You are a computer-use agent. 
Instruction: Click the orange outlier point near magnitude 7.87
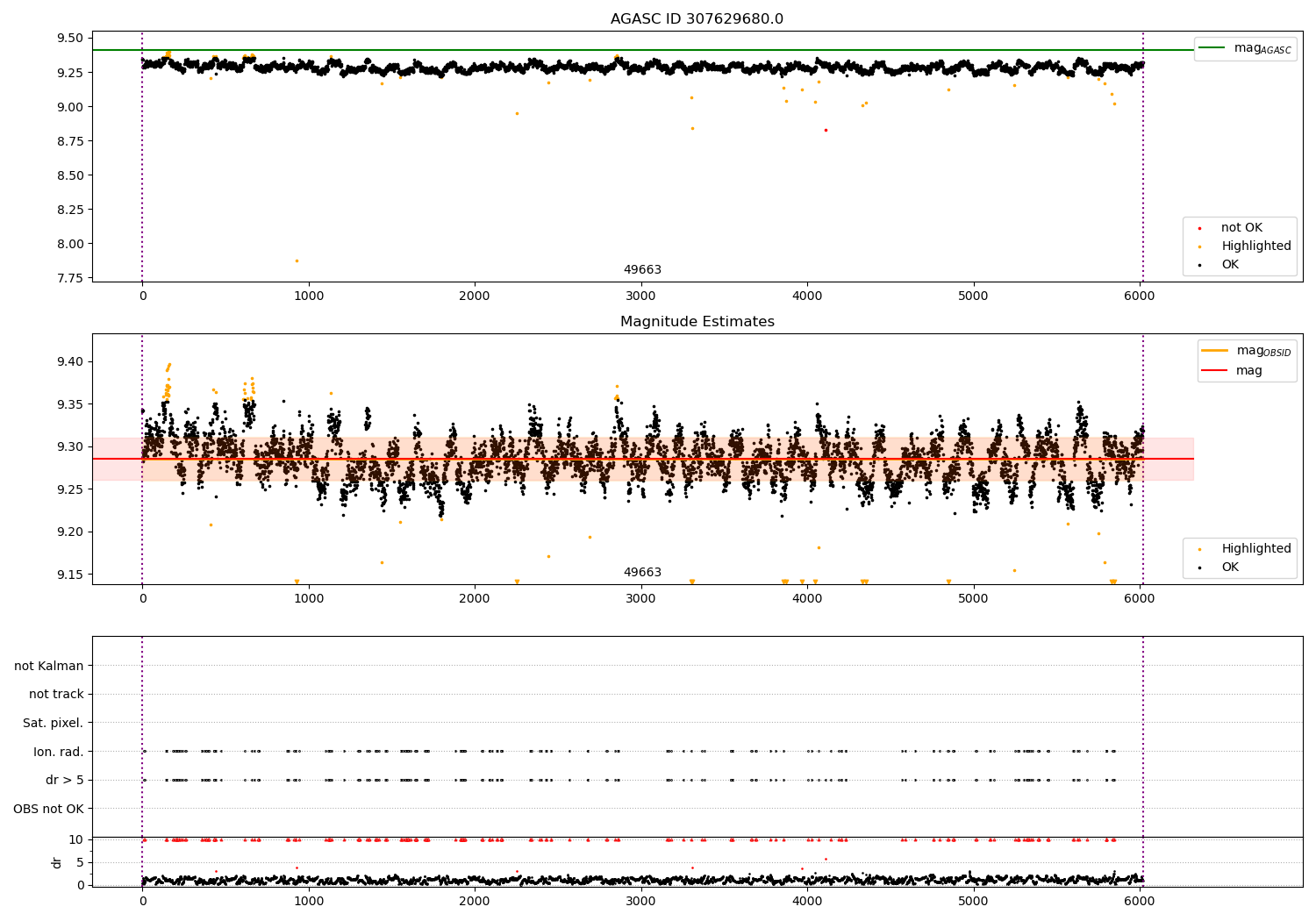tap(297, 261)
